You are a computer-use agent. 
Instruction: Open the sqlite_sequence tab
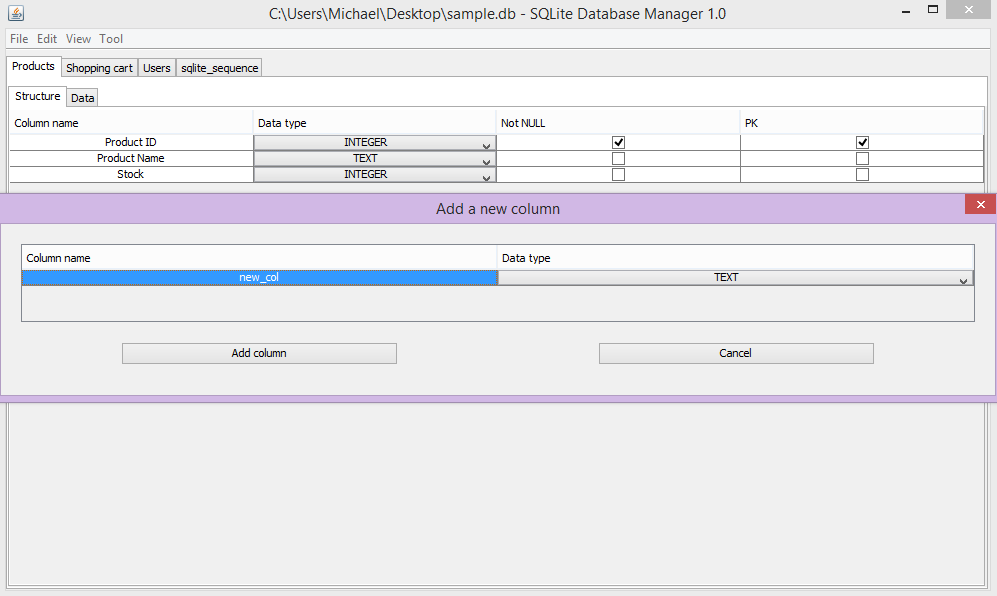(x=219, y=68)
